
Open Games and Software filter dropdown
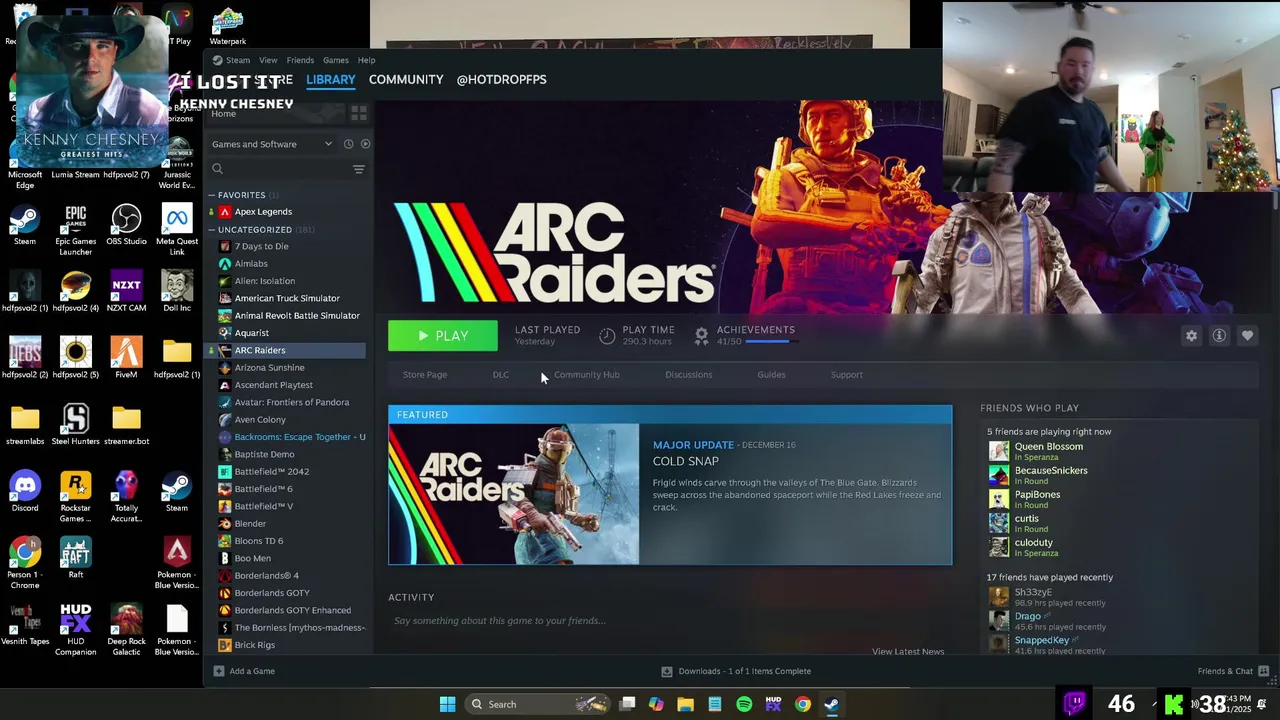pos(271,144)
